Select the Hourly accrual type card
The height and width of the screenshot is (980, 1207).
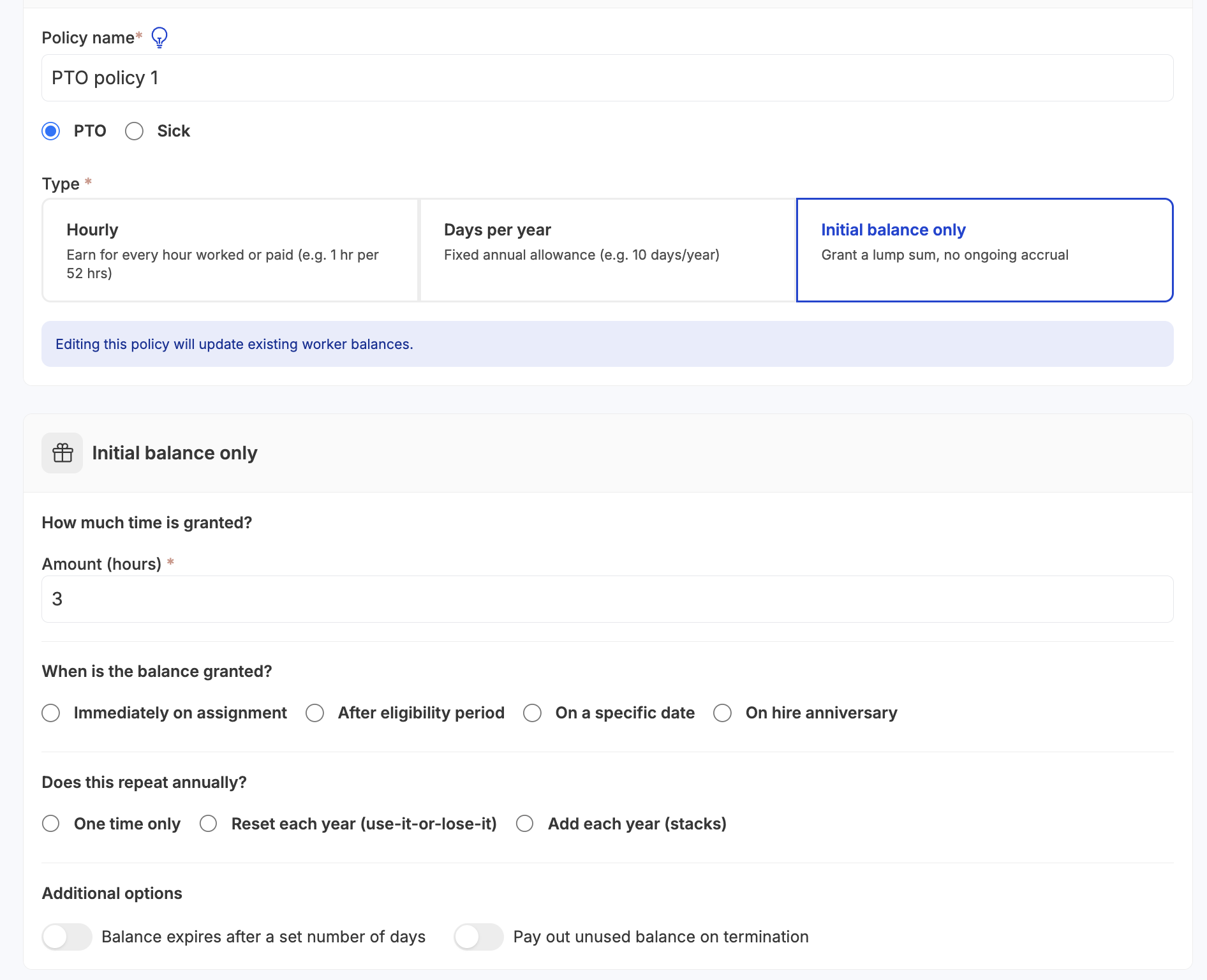[230, 249]
